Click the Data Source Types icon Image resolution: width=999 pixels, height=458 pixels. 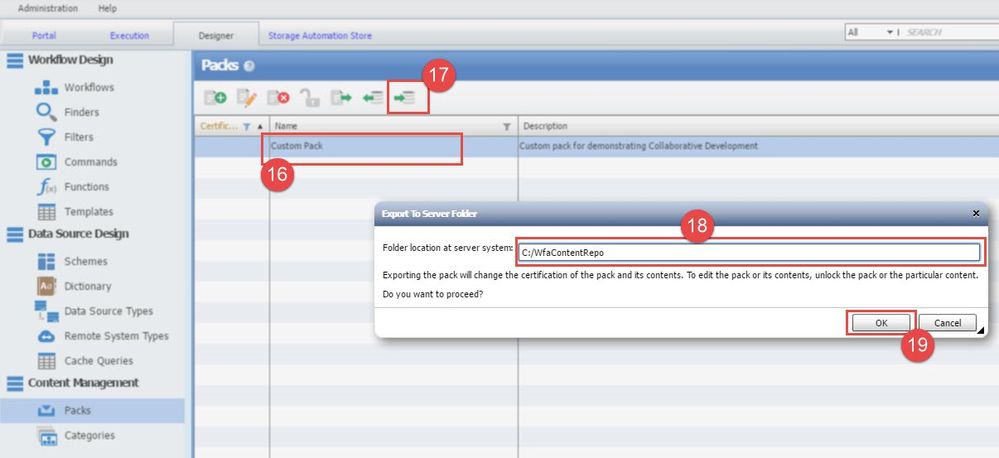coord(47,311)
